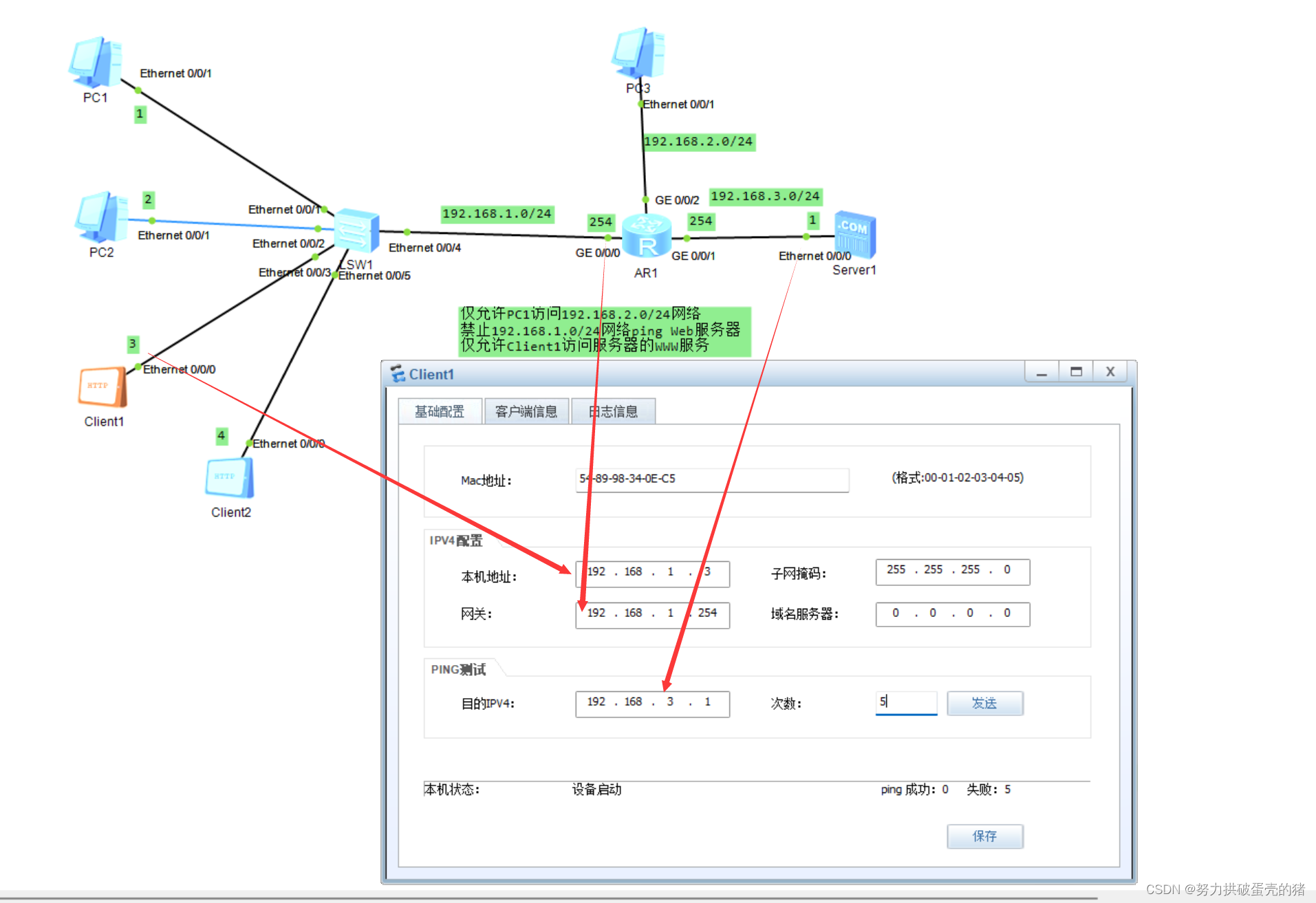The width and height of the screenshot is (1316, 903).
Task: Click the 保存 button to save settings
Action: 984,836
